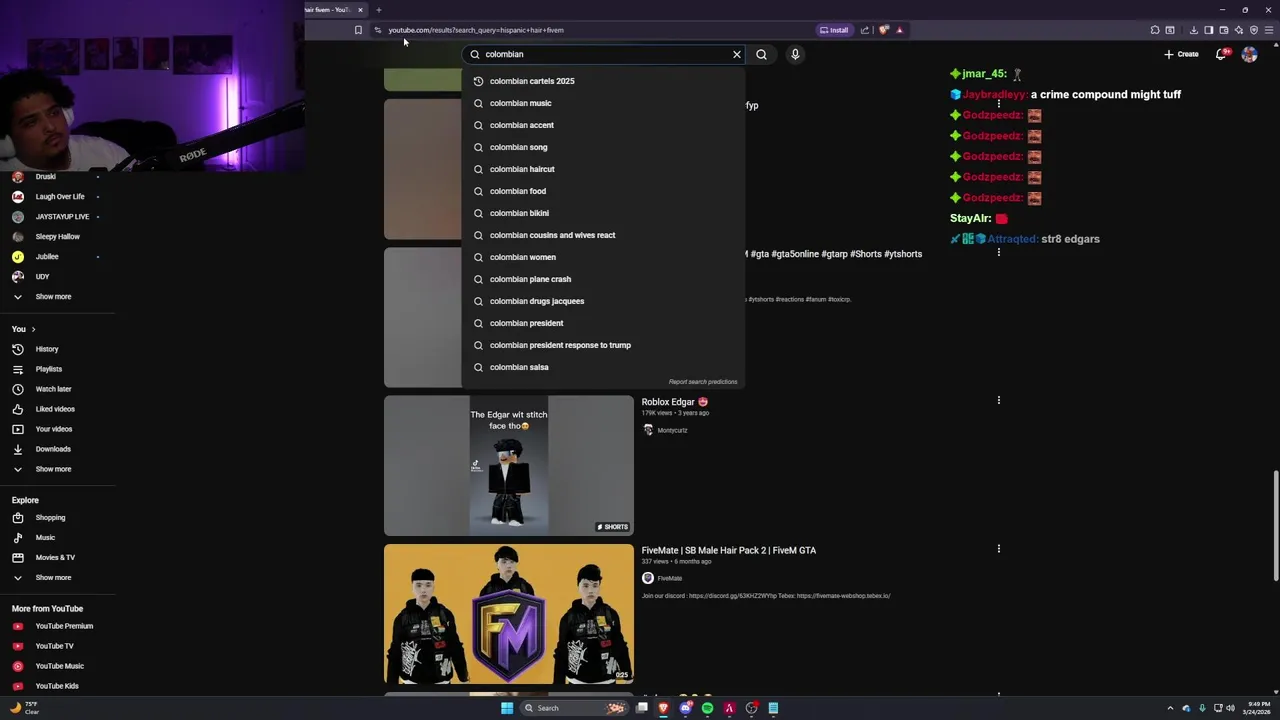This screenshot has height=720, width=1280.
Task: Open the Montycurlz channel link
Action: [x=672, y=430]
